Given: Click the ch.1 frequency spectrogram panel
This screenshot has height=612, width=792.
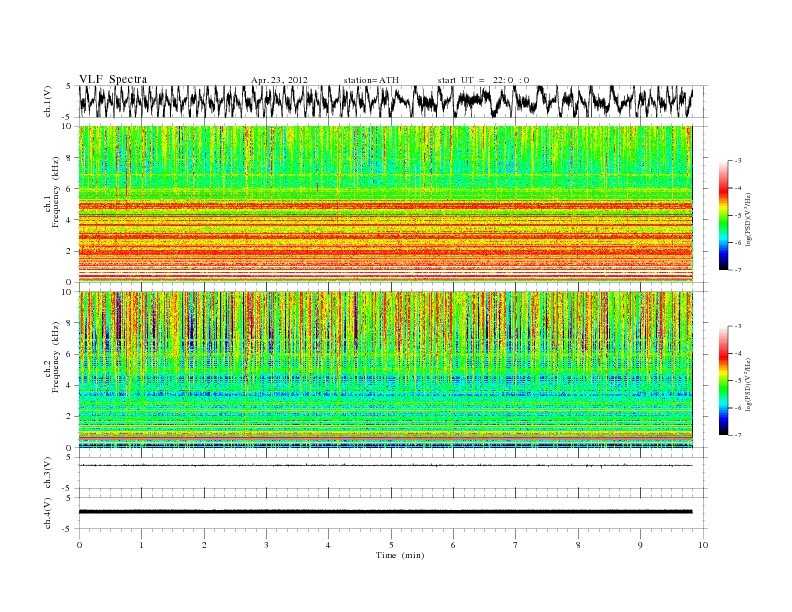Looking at the screenshot, I should click(x=385, y=204).
